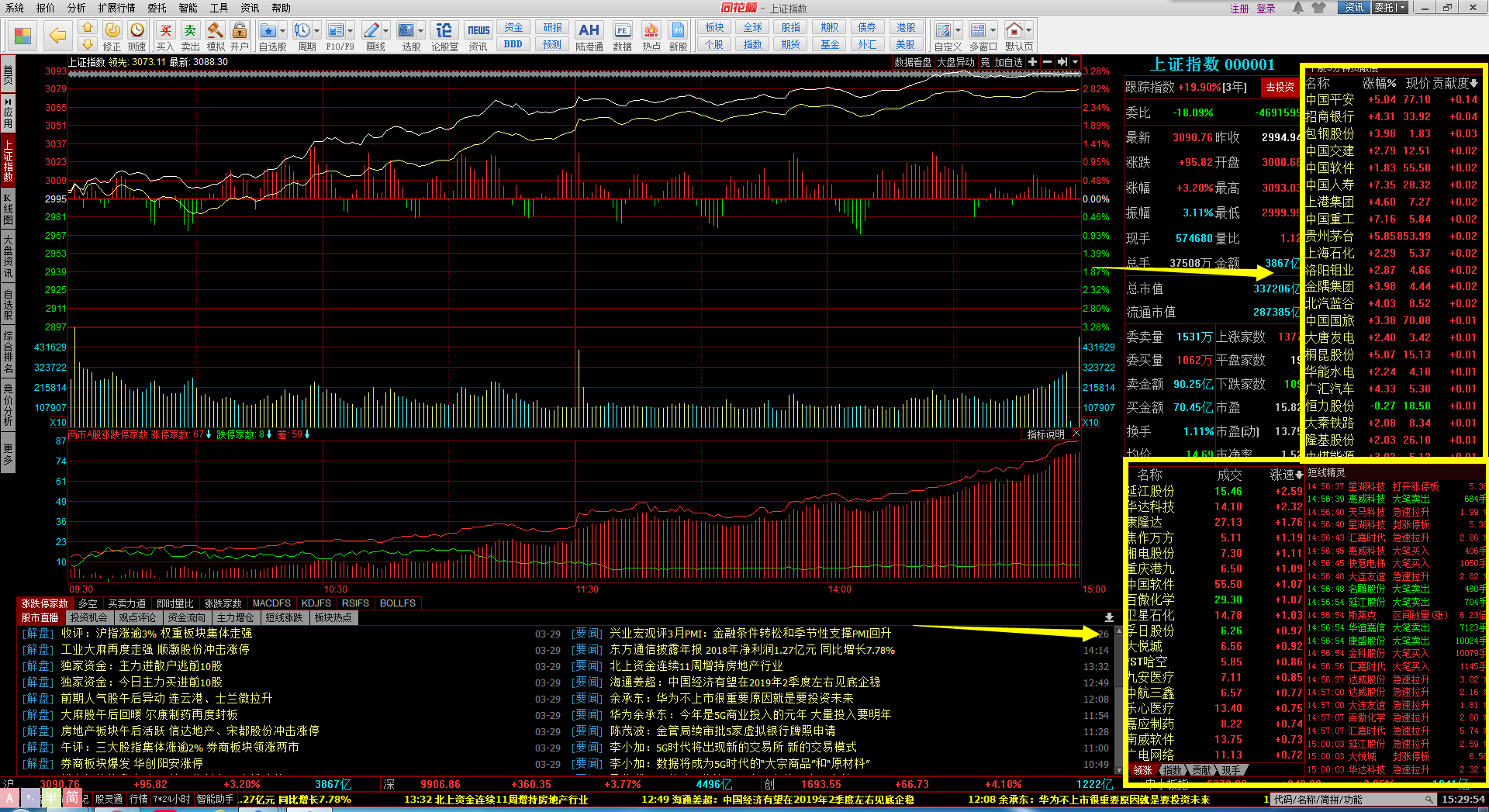Toggle 大盘异动 market alerts
The image size is (1489, 812).
pyautogui.click(x=955, y=62)
